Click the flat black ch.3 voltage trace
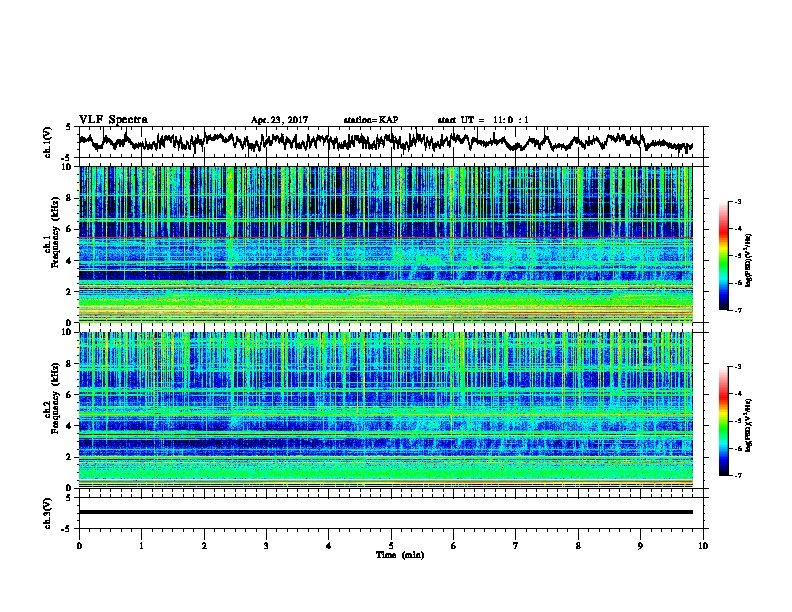This screenshot has height=612, width=792. point(386,512)
